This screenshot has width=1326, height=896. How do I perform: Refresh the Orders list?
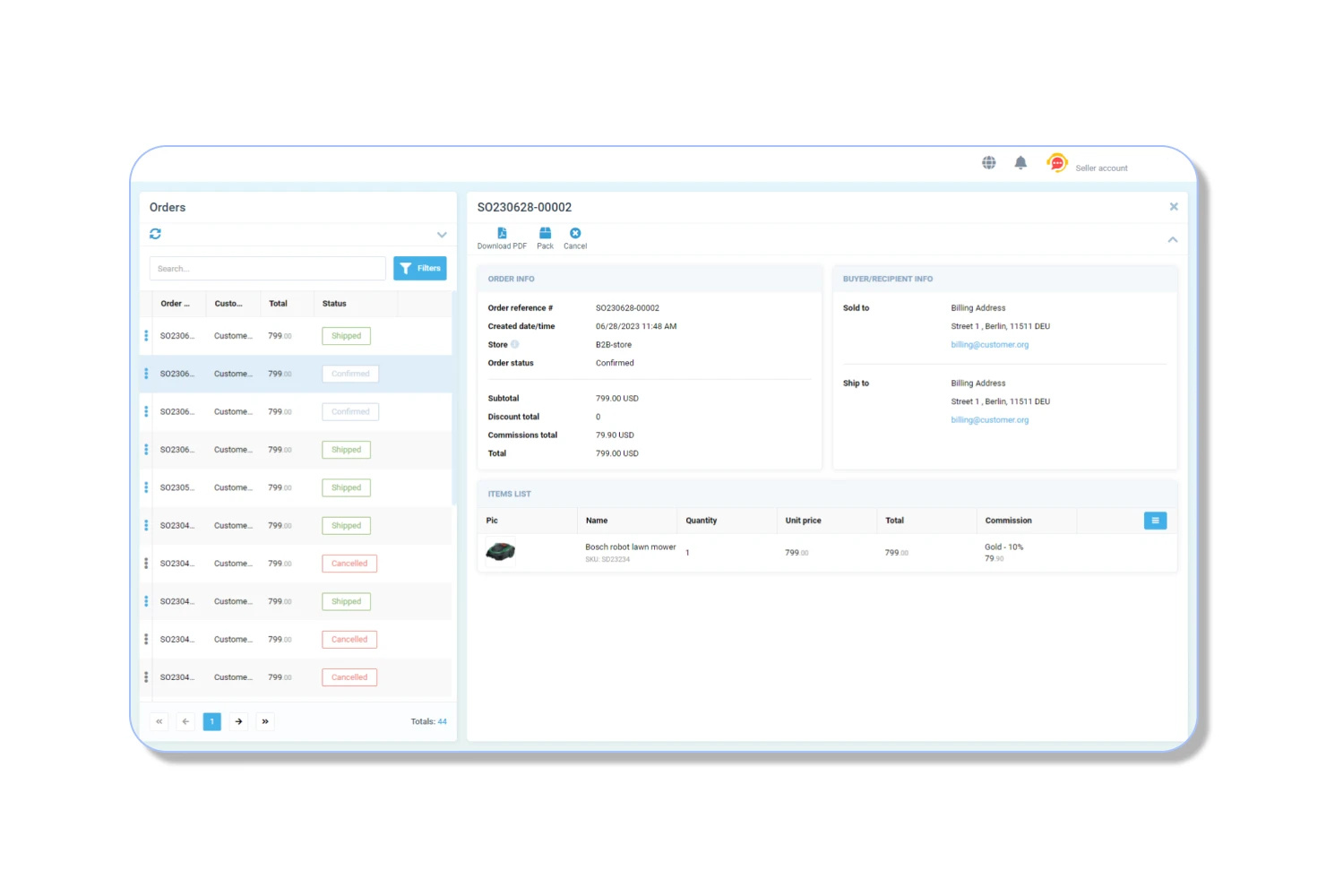[x=155, y=234]
